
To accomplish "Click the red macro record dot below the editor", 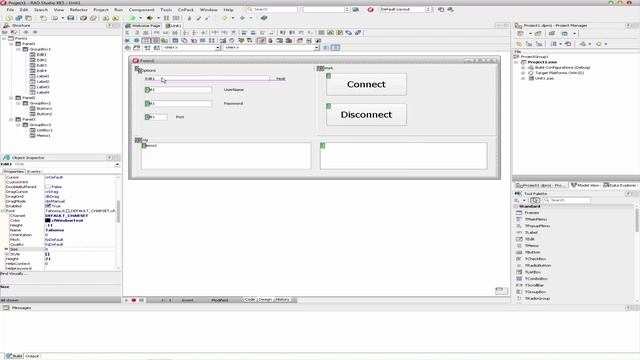I will (133, 300).
